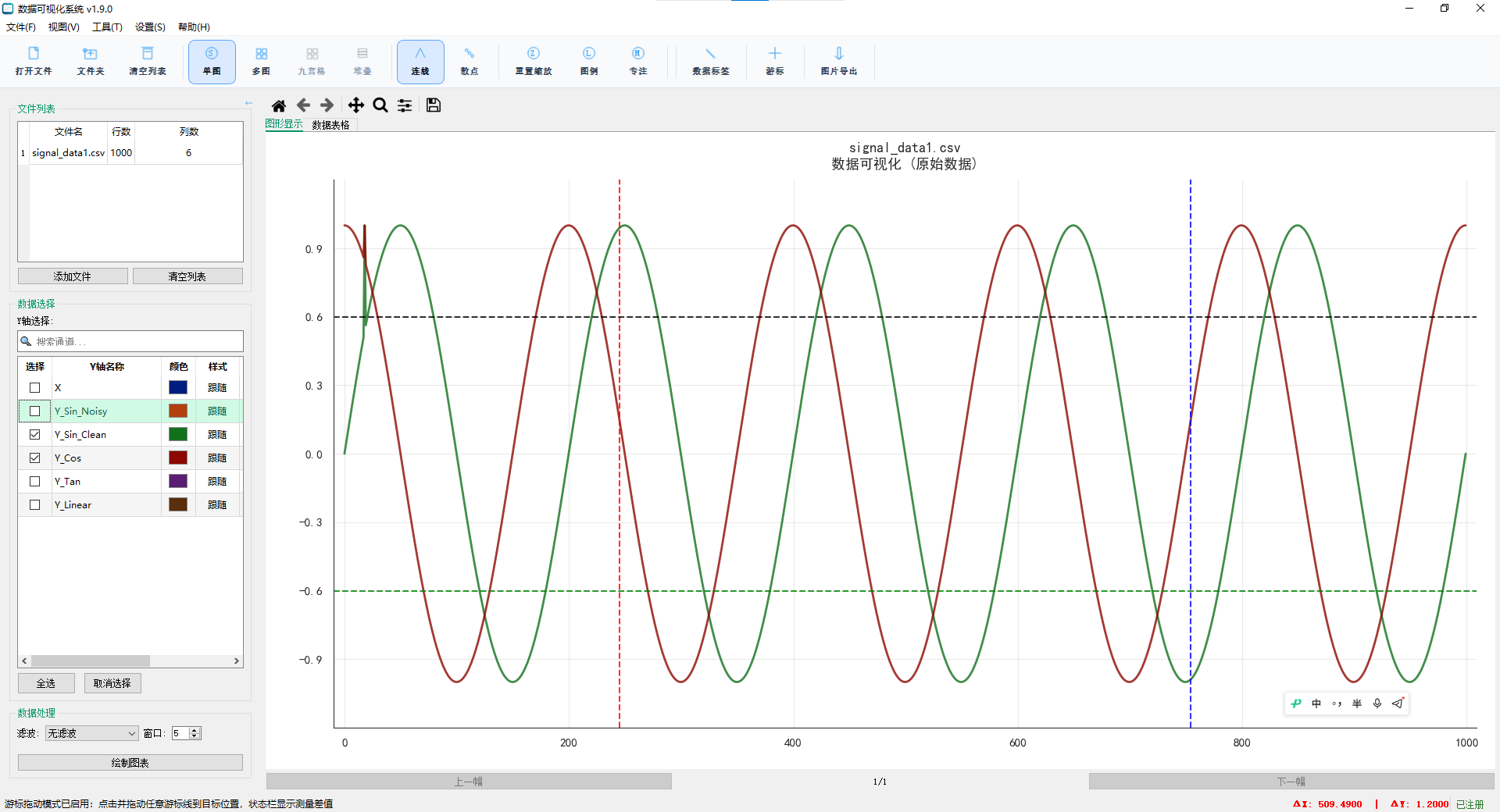The width and height of the screenshot is (1500, 812).
Task: Switch to 散点 scatter mode
Action: [x=470, y=61]
